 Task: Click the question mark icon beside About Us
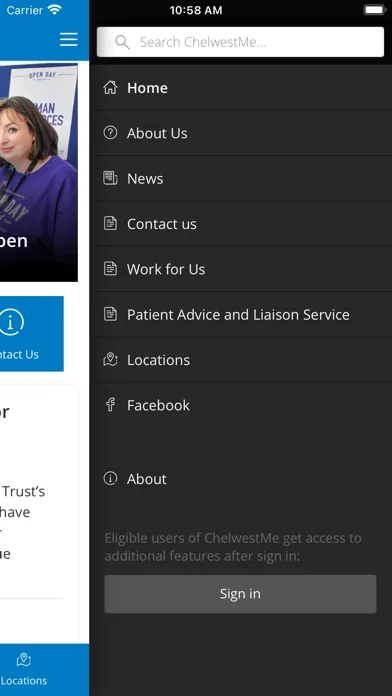110,132
